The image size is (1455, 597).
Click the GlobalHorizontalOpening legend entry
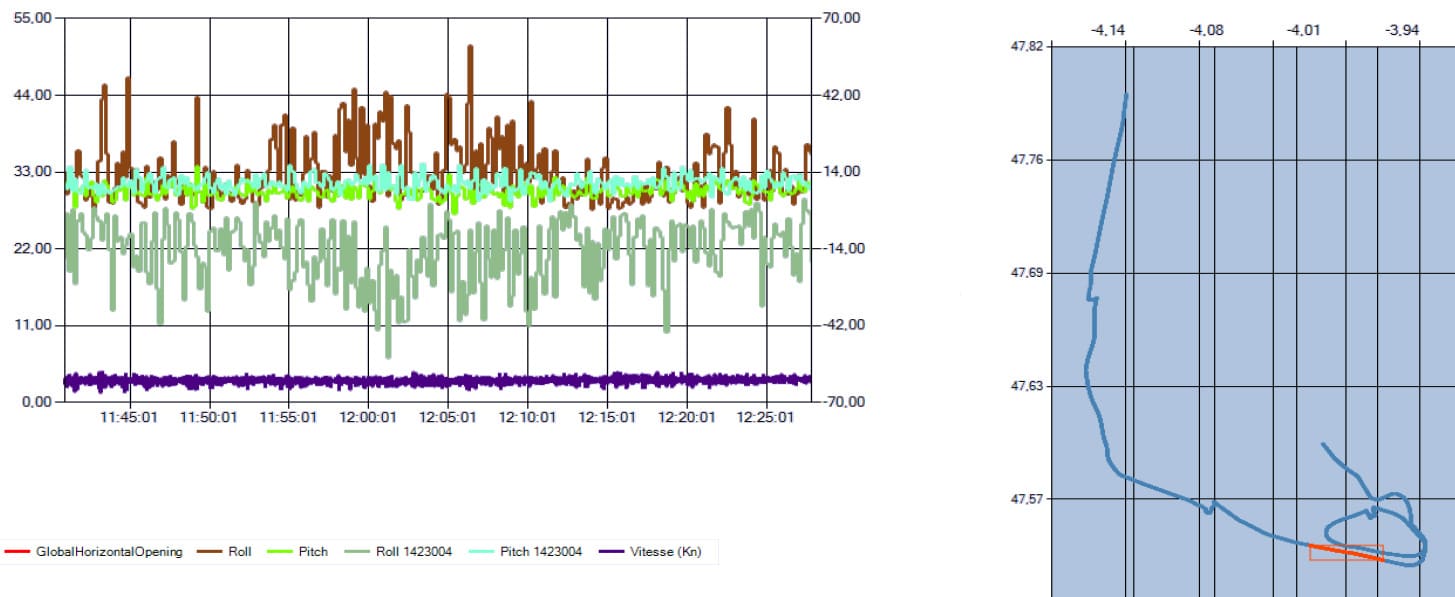click(x=94, y=551)
